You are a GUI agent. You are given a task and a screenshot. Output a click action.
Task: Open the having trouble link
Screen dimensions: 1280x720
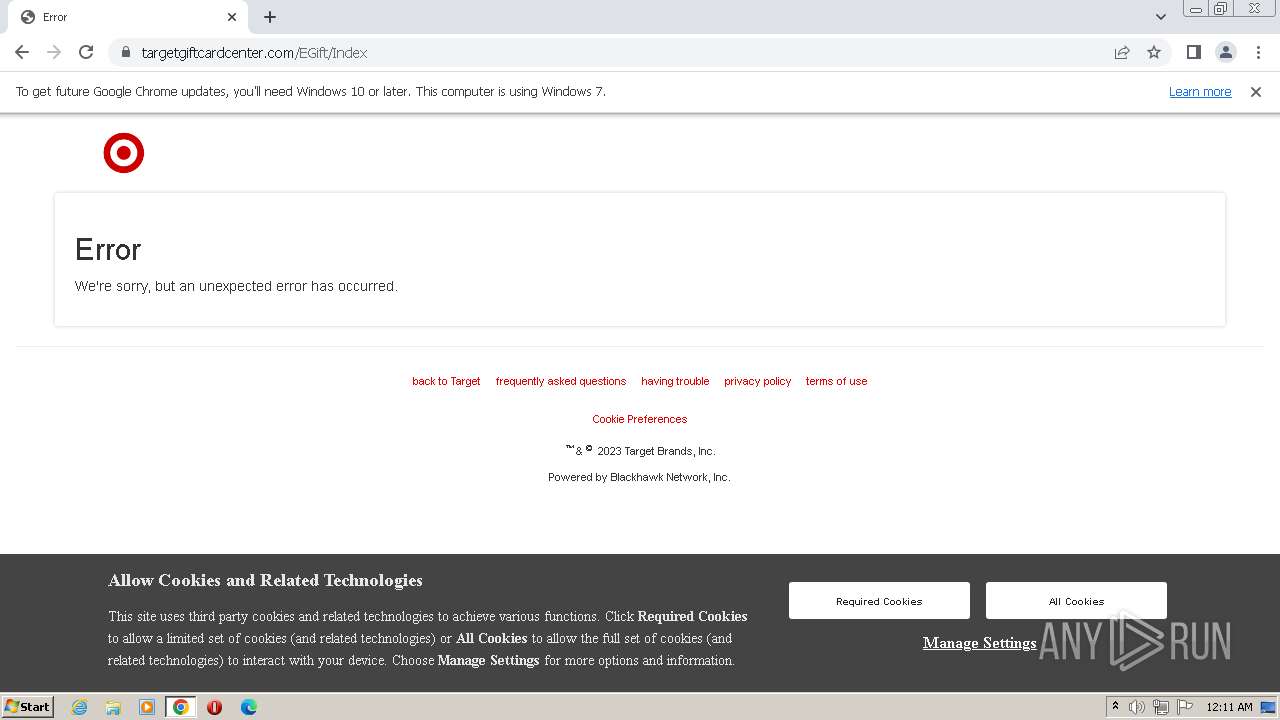[675, 381]
